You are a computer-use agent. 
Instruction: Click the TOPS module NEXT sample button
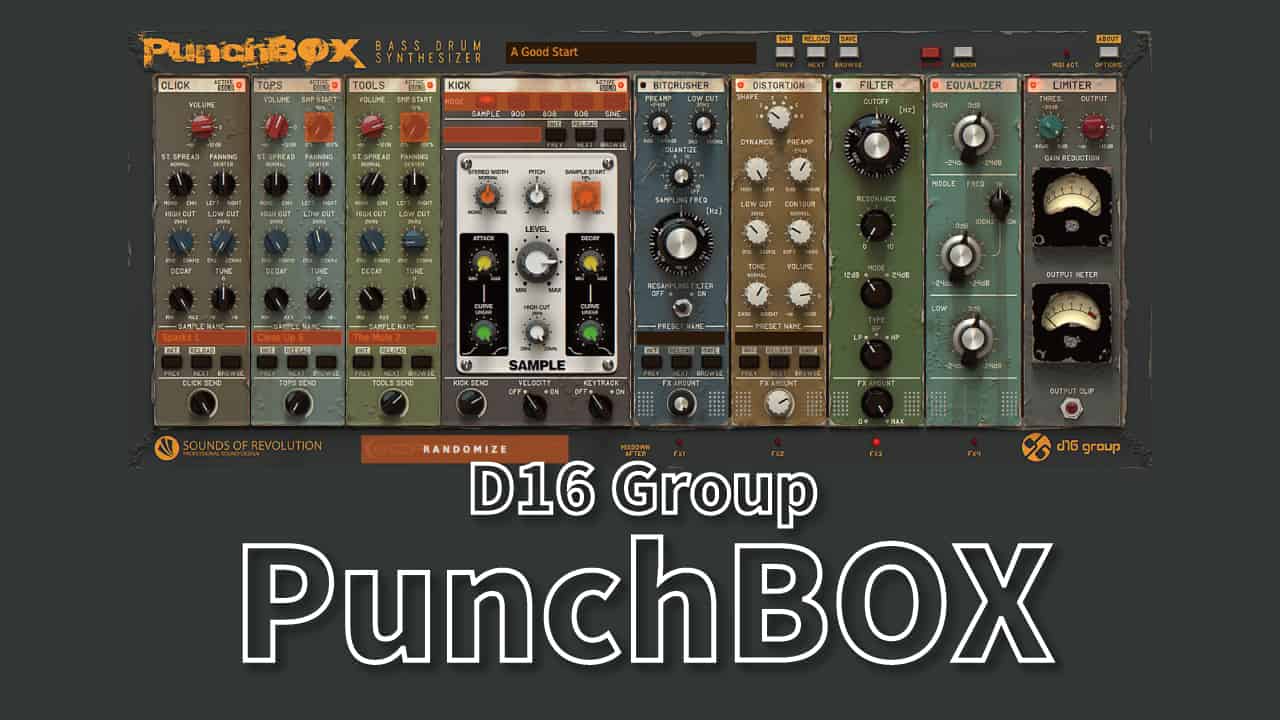tap(297, 363)
